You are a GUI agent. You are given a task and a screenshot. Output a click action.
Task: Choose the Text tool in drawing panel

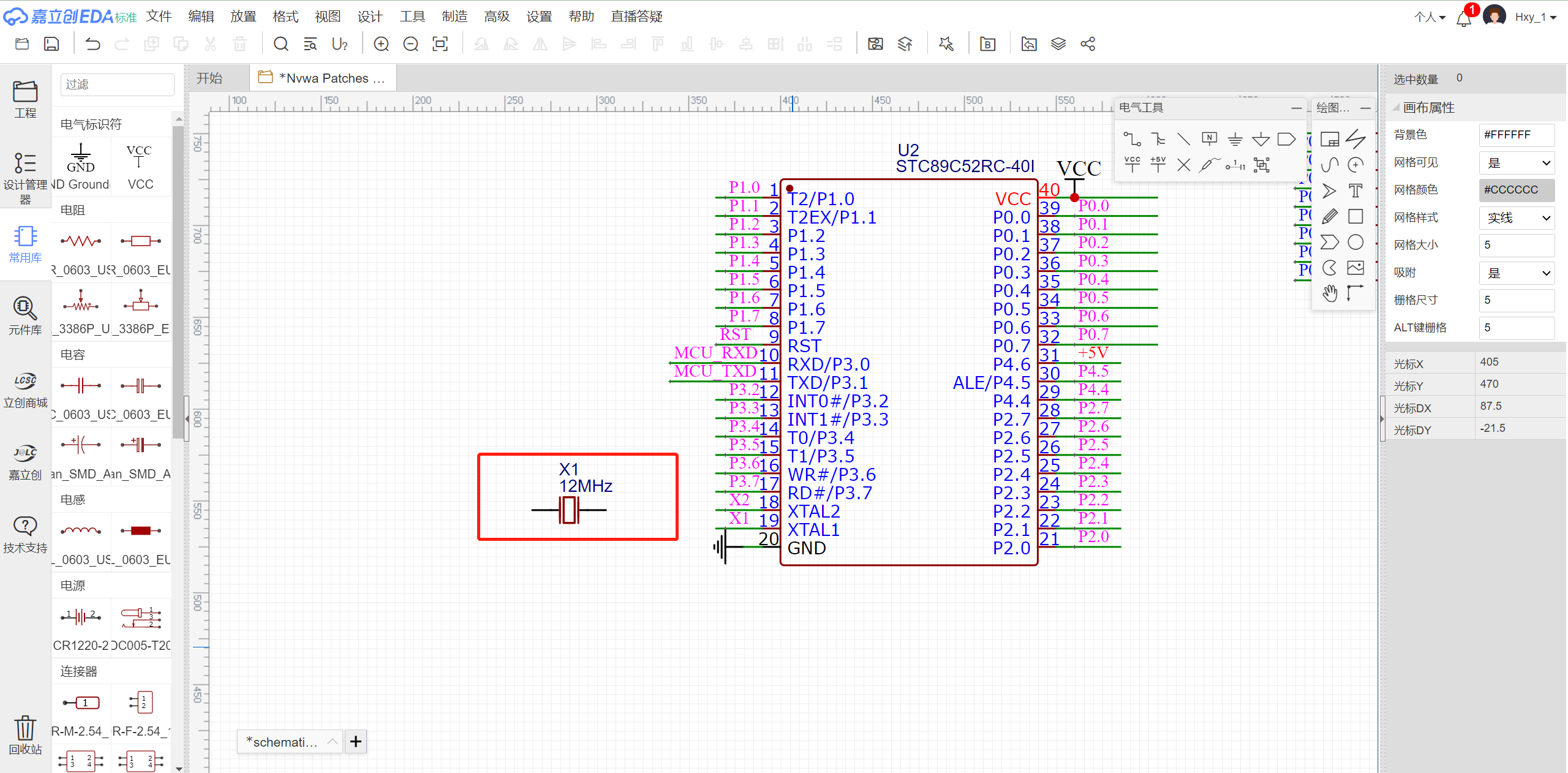click(1355, 190)
